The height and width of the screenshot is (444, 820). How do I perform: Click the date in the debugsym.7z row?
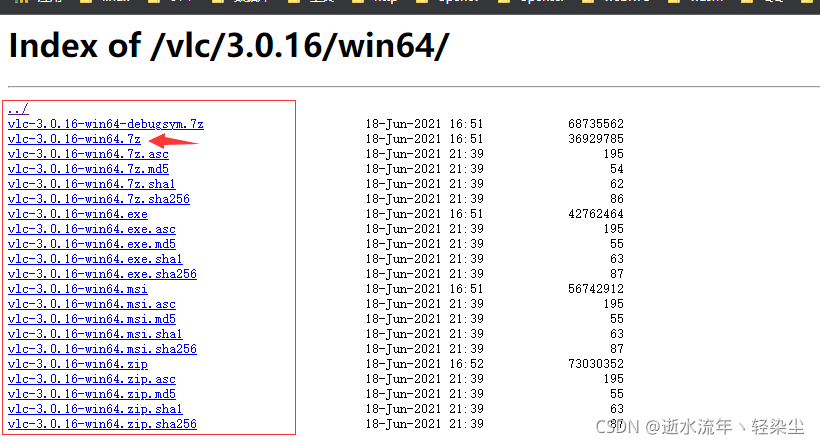pyautogui.click(x=425, y=124)
